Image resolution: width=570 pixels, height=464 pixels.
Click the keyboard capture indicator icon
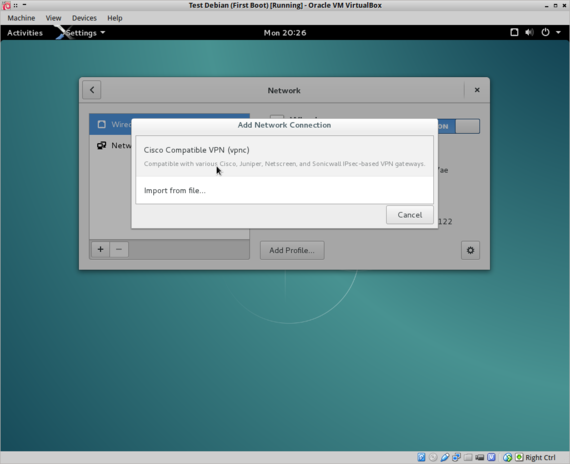point(519,457)
